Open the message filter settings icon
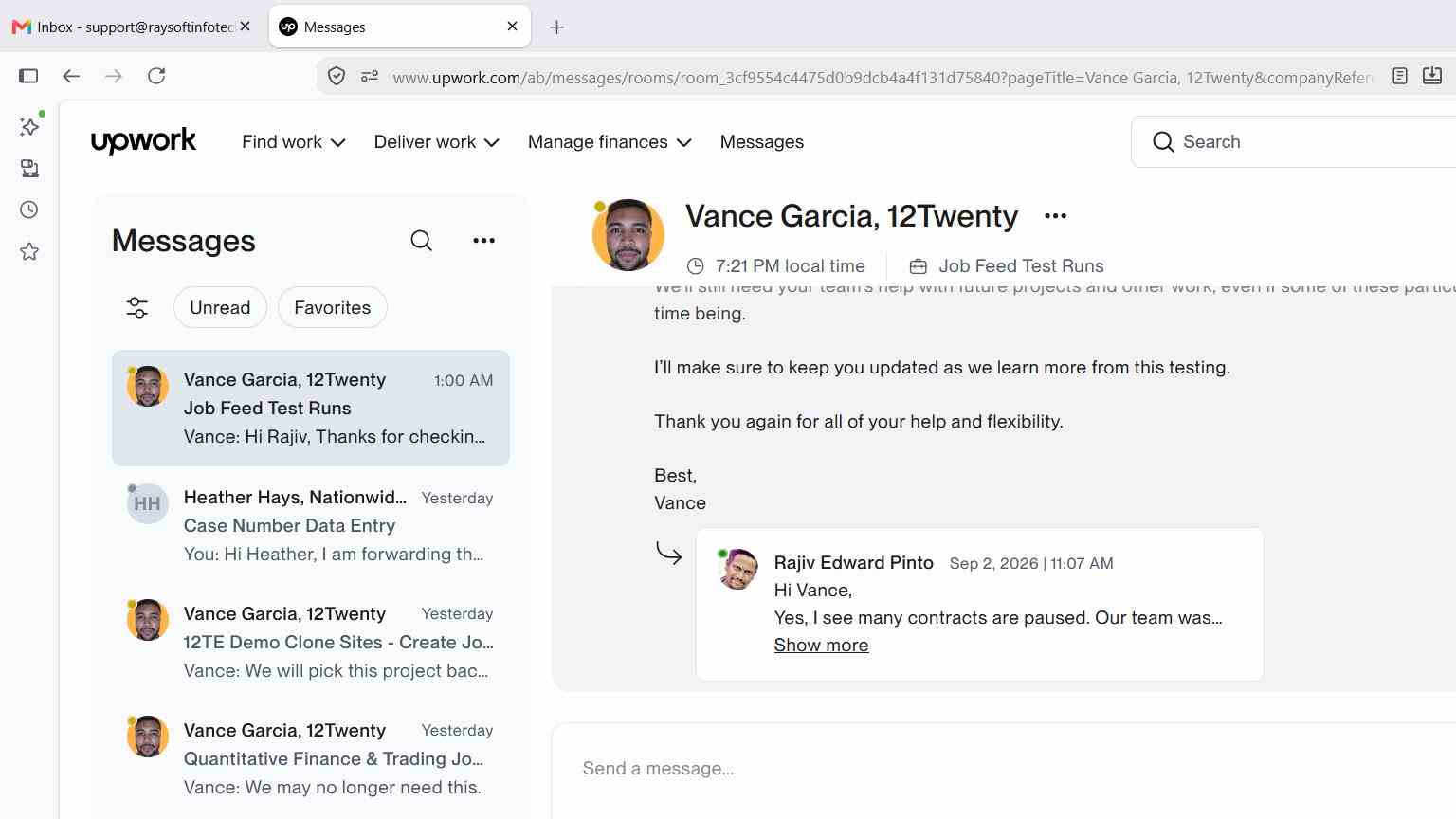The image size is (1456, 819). point(137,308)
